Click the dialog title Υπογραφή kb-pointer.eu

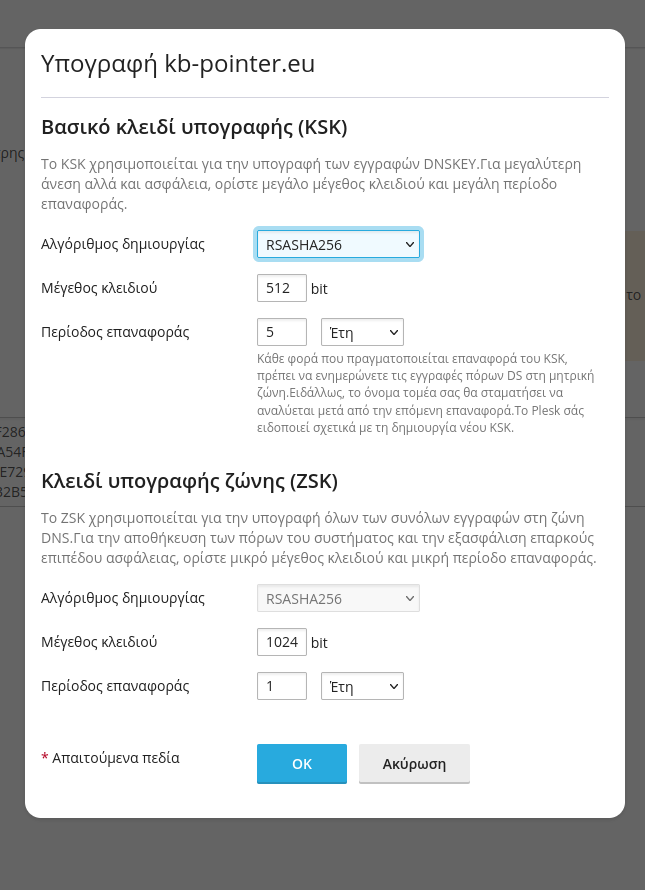tap(178, 64)
